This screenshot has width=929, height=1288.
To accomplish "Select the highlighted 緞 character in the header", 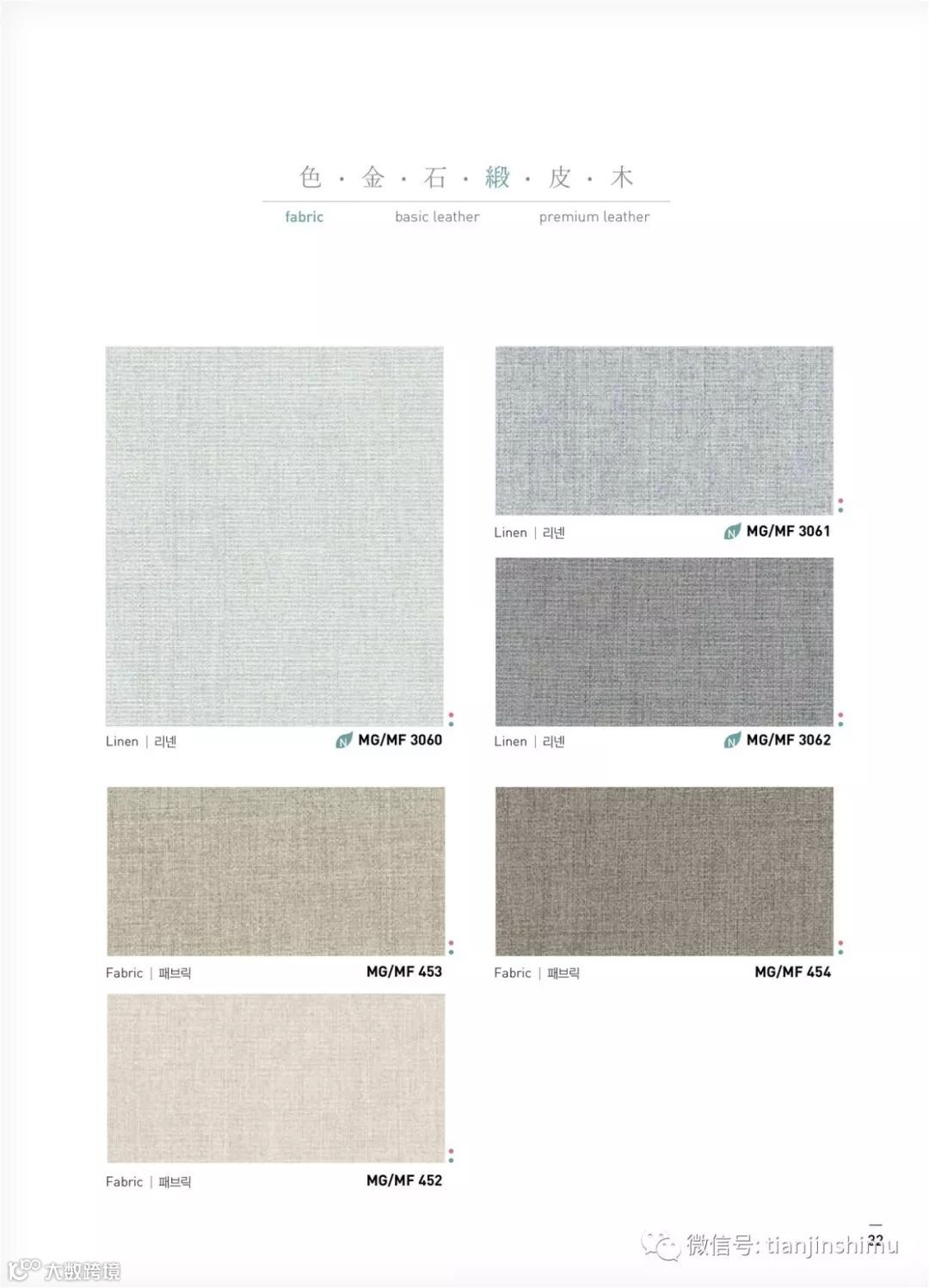I will point(497,177).
